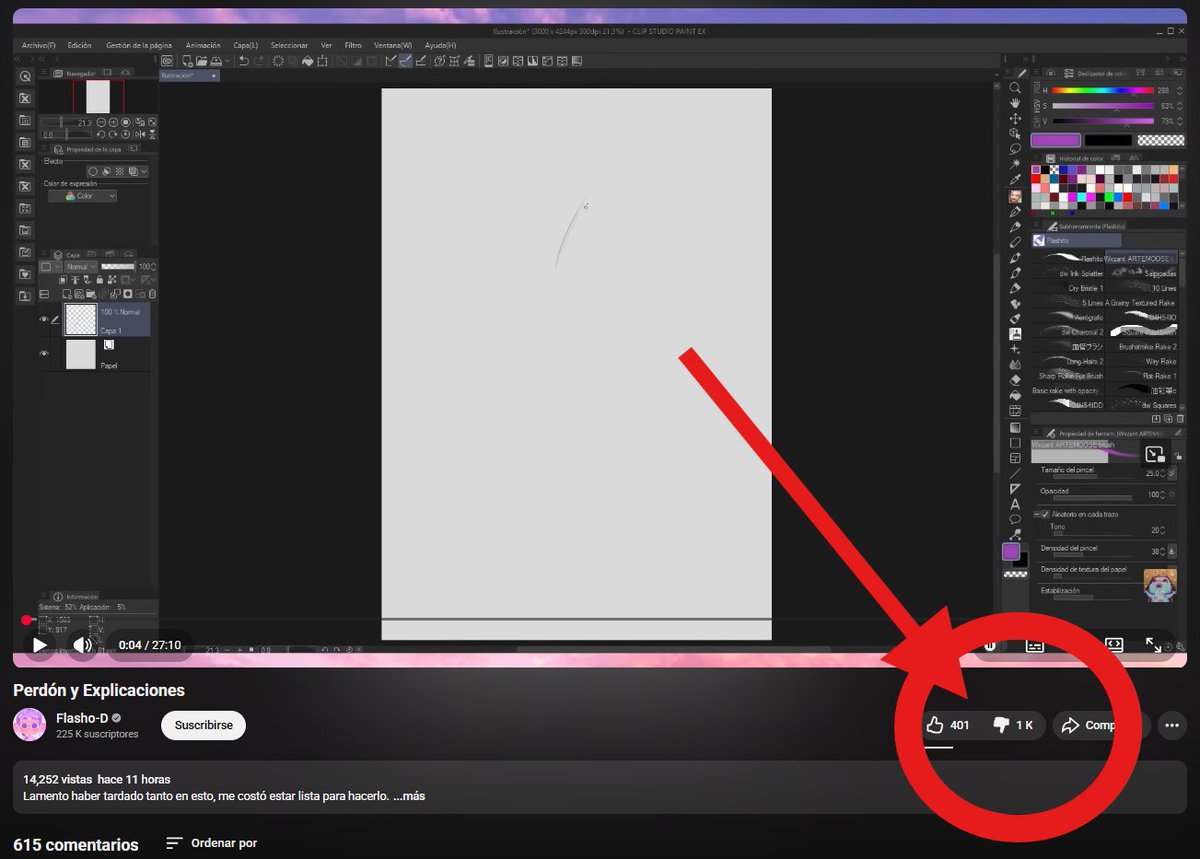Zoom out in the Navegador panel
The image size is (1200, 859).
(x=100, y=121)
